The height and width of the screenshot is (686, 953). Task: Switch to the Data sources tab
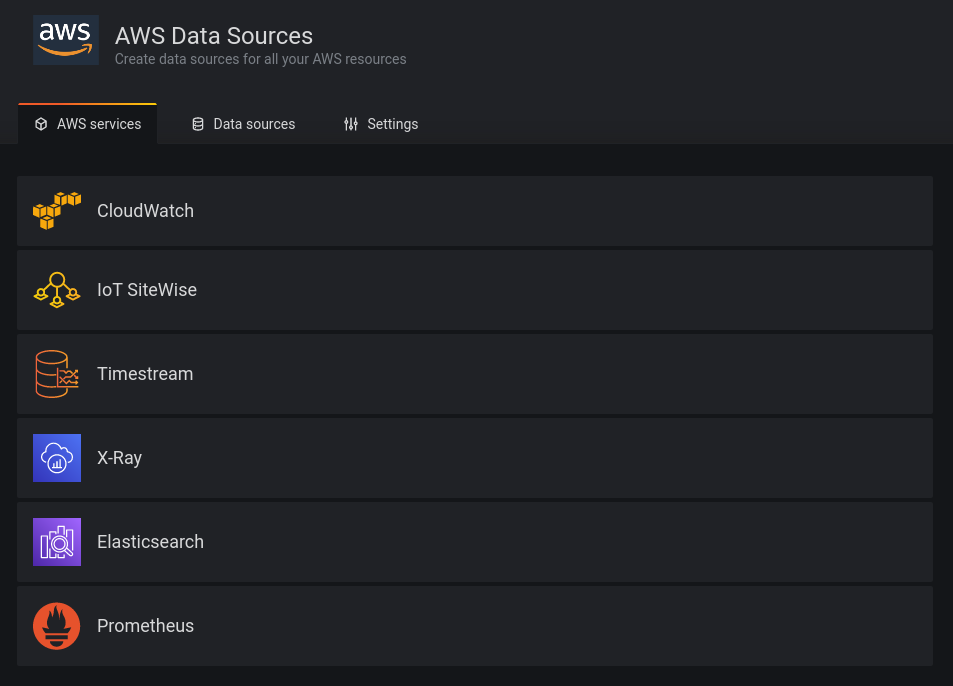(x=243, y=124)
